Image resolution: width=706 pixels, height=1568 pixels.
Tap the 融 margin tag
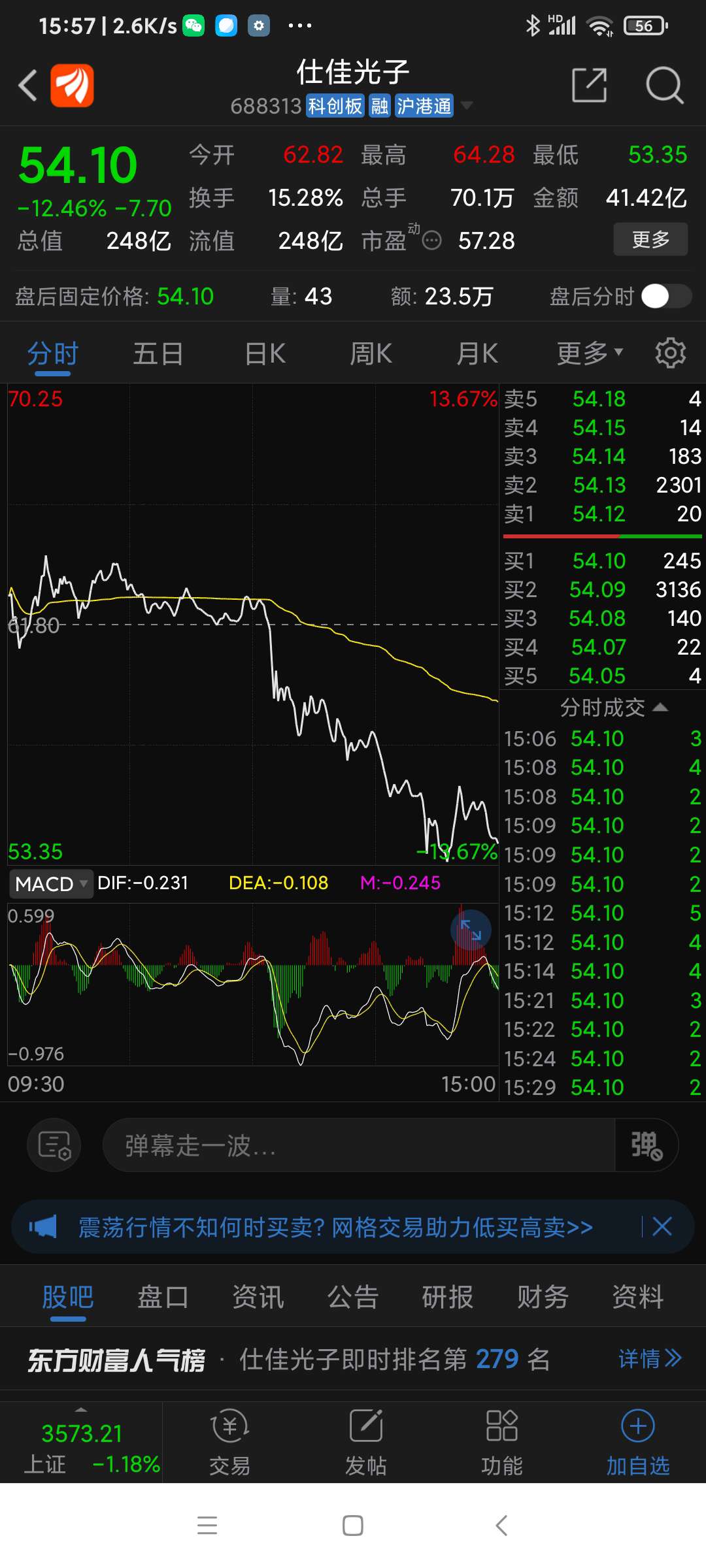pos(380,106)
